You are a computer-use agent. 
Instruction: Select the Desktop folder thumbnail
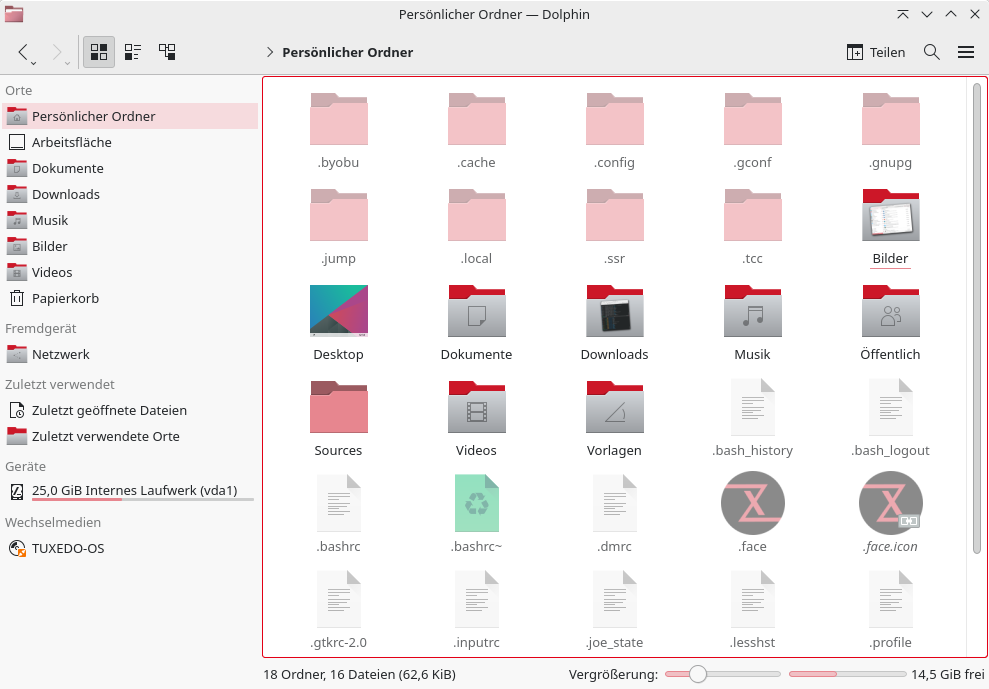[339, 311]
